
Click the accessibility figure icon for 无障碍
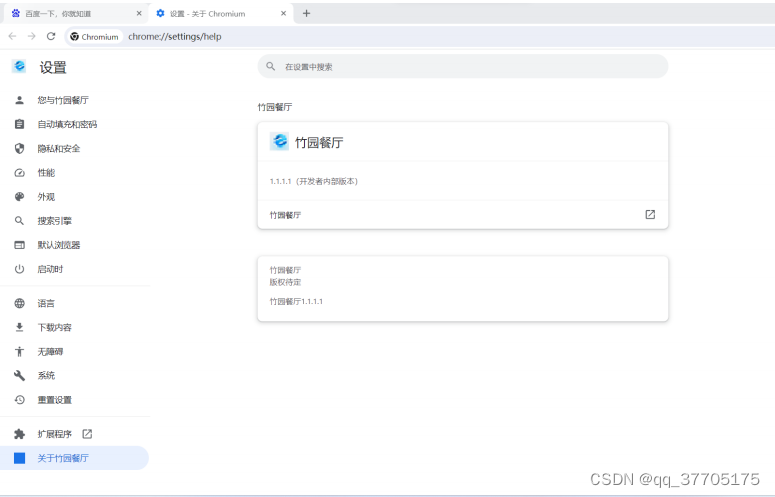pyautogui.click(x=19, y=352)
